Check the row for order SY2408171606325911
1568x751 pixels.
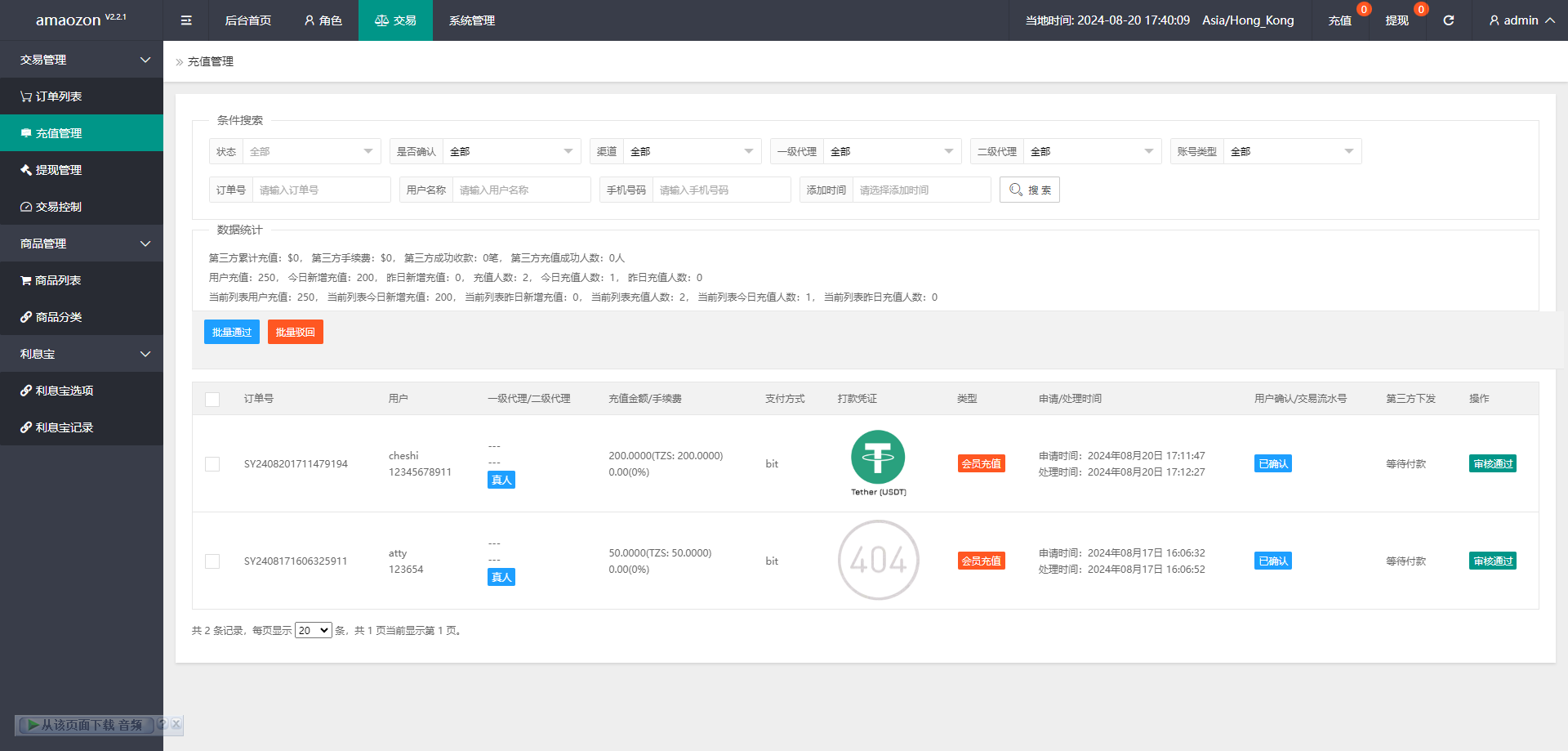click(212, 561)
